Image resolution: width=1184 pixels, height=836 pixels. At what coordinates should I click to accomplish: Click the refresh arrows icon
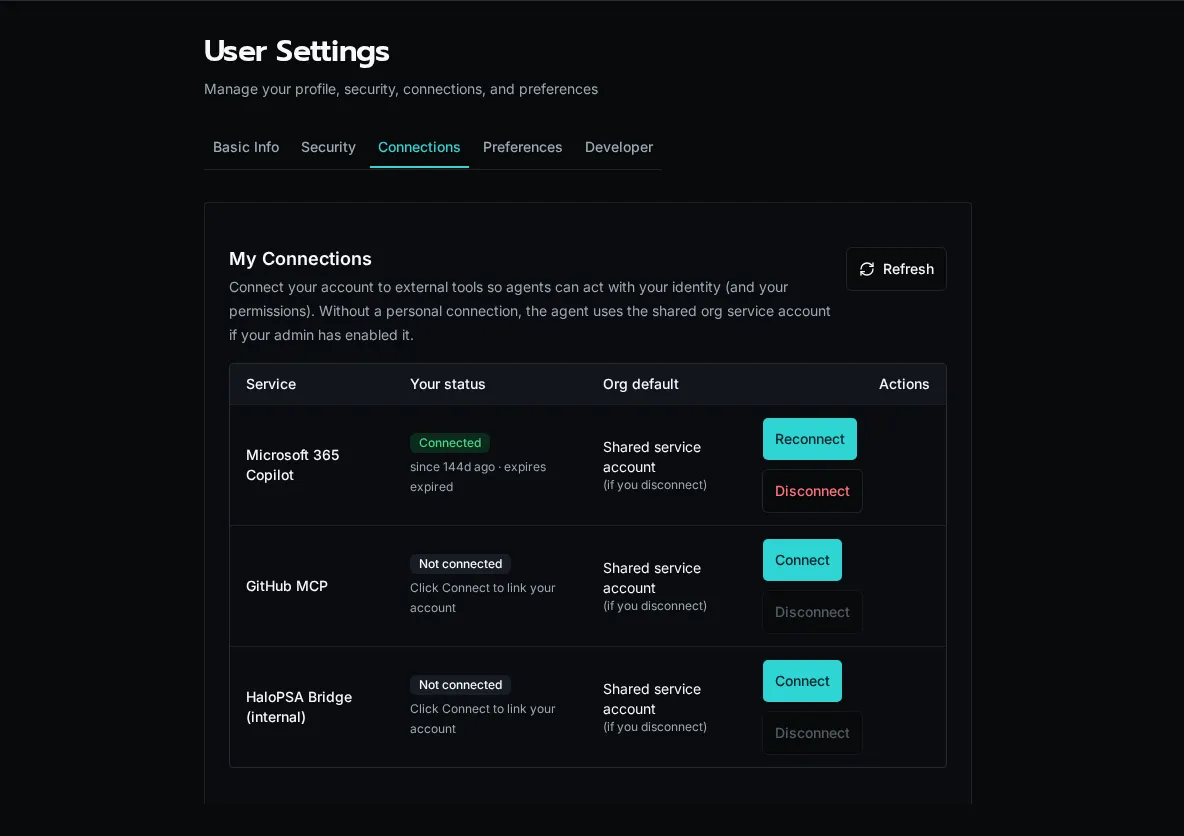click(x=866, y=269)
